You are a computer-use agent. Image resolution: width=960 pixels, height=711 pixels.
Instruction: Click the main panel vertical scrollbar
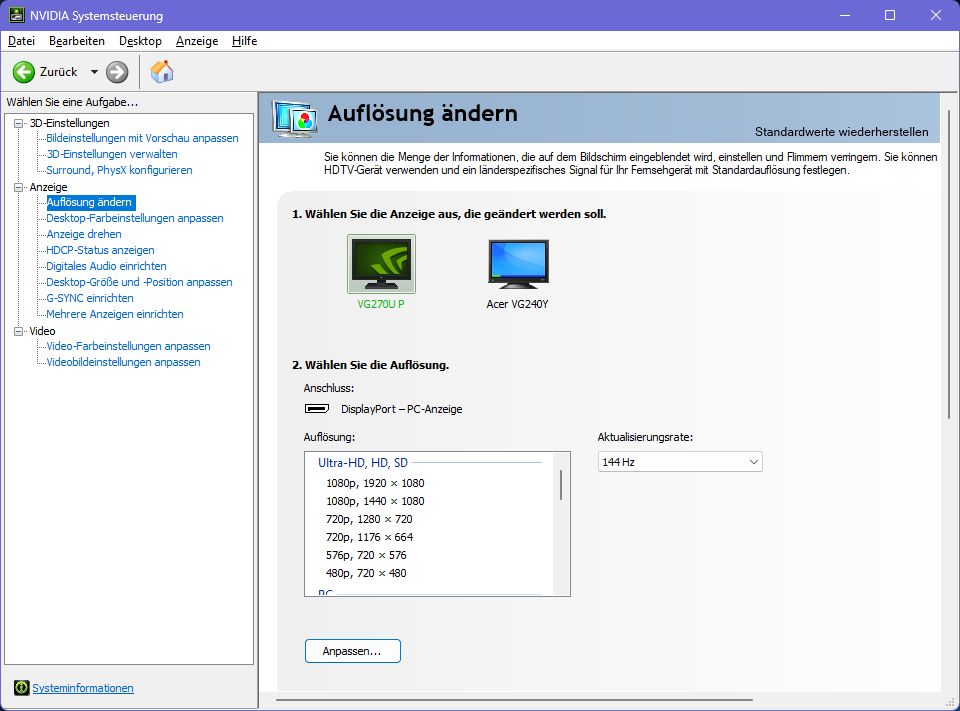[x=949, y=265]
